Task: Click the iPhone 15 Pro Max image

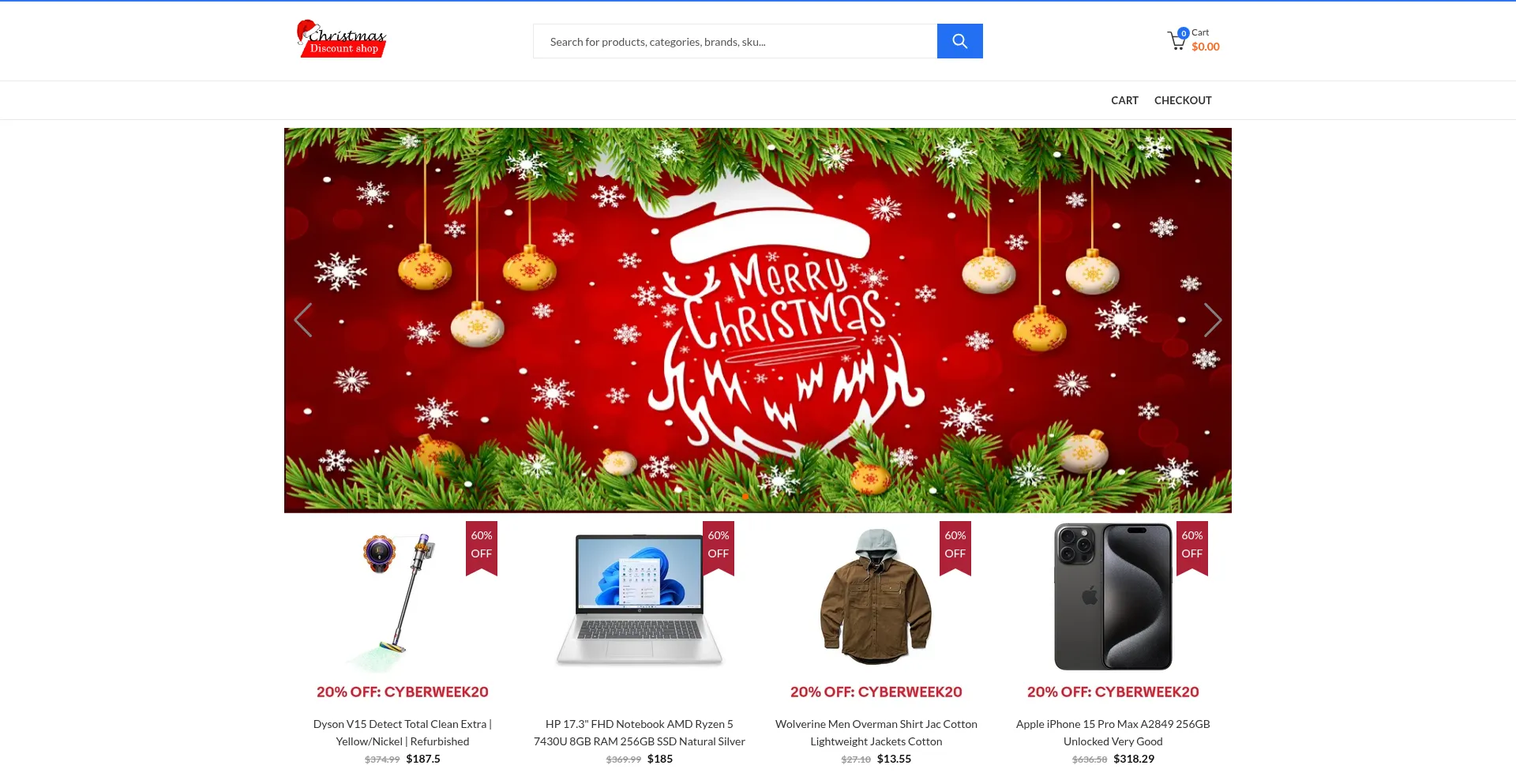Action: tap(1113, 597)
